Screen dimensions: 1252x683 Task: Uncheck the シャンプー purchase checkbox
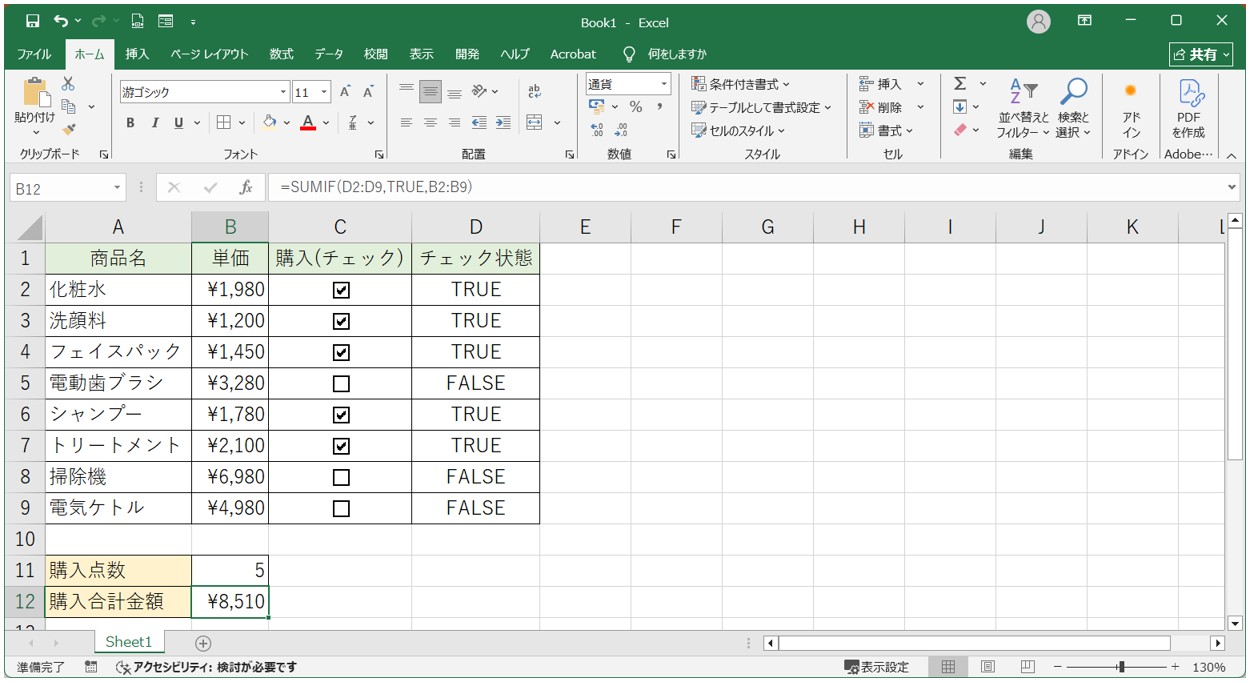(341, 414)
